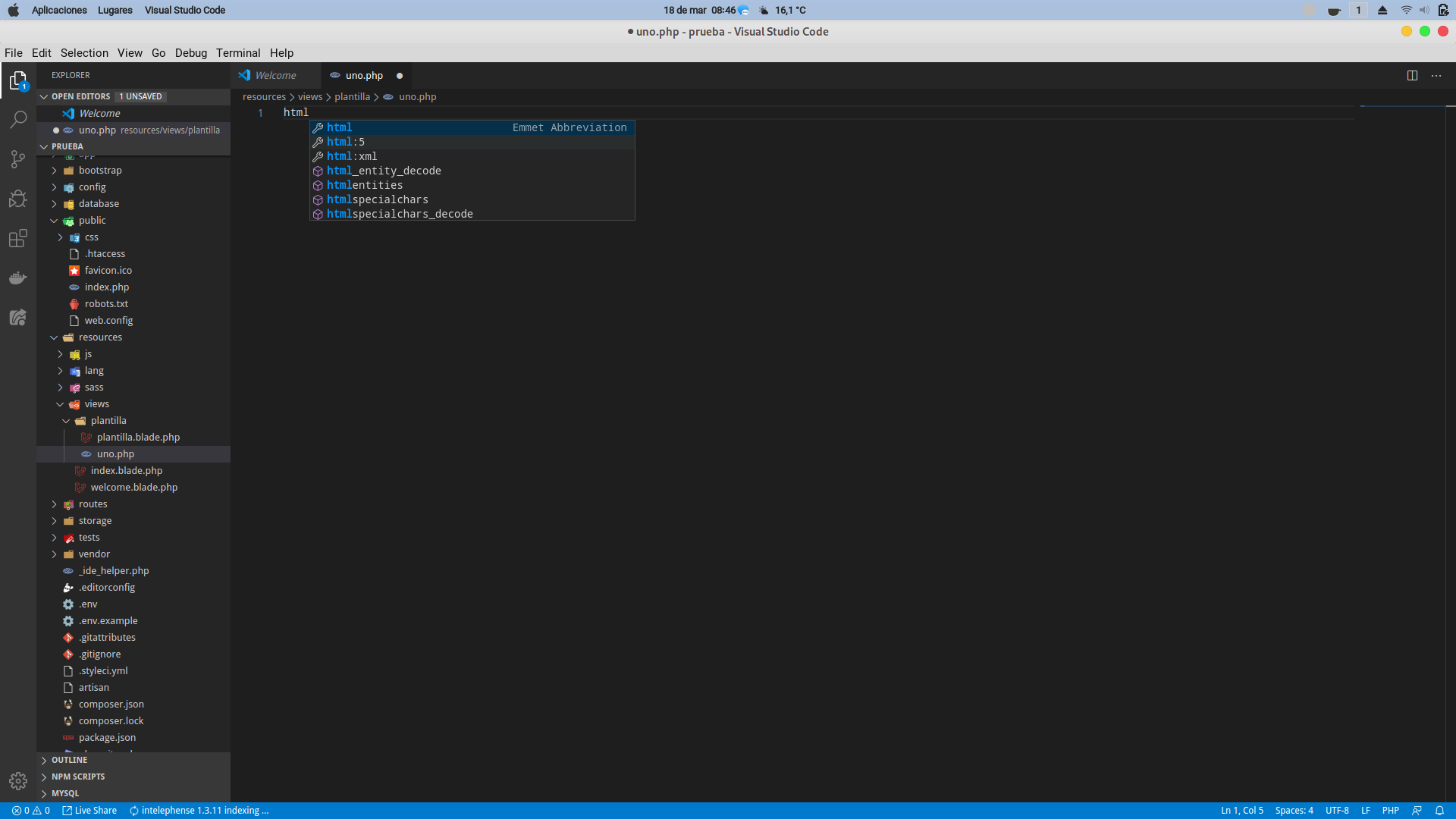
Task: Click the Split Editor icon
Action: [x=1412, y=75]
